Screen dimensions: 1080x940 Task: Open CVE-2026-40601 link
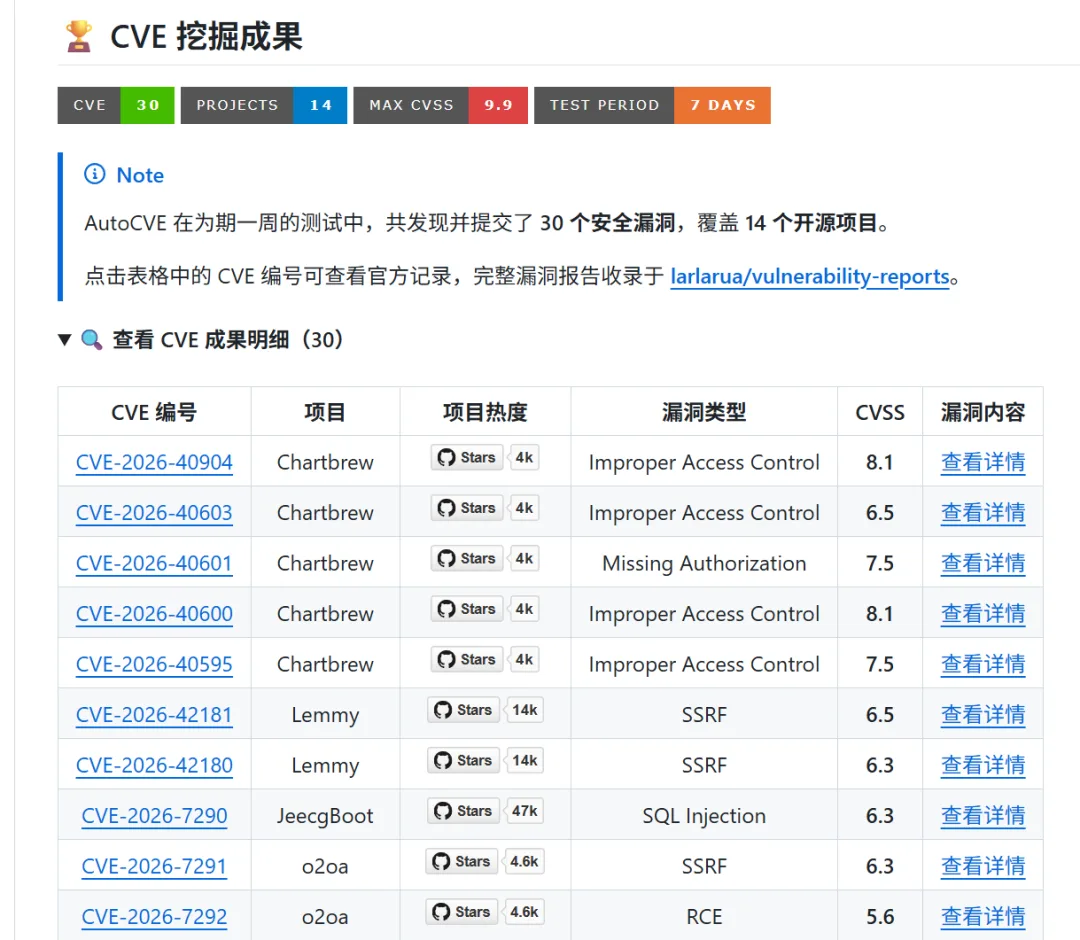[154, 563]
